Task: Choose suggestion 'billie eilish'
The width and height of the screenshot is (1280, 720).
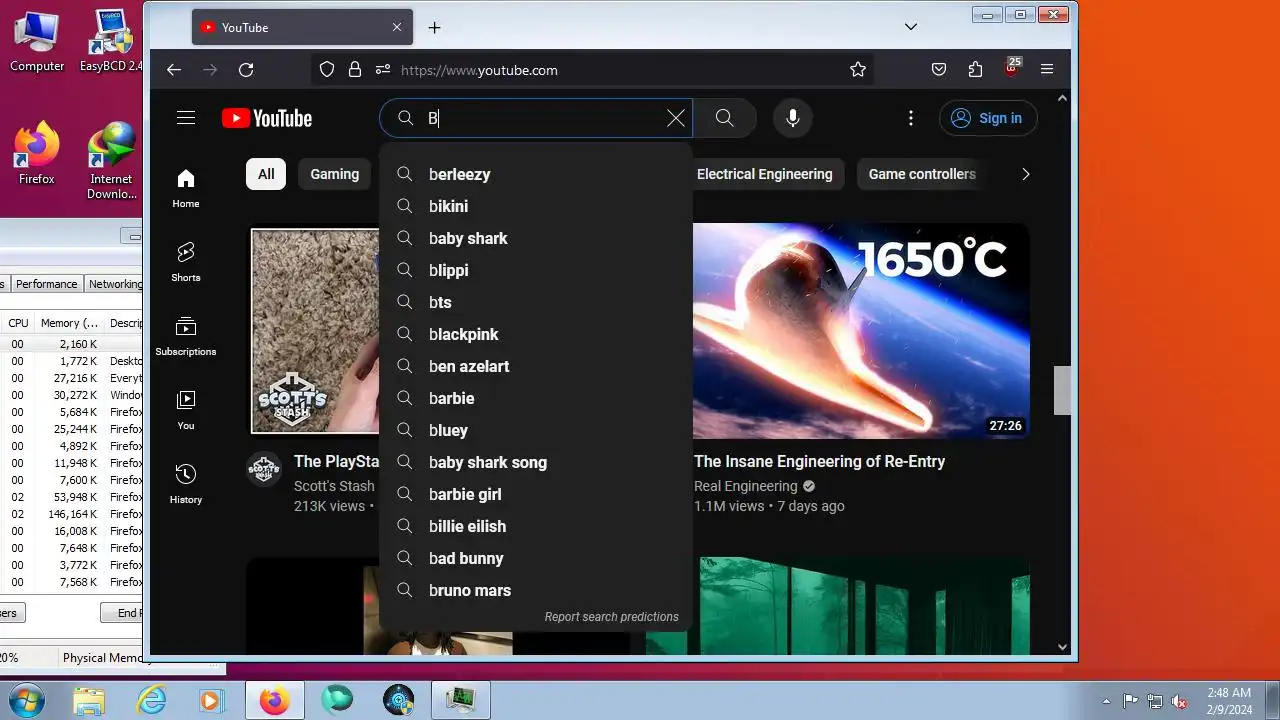Action: coord(536,526)
